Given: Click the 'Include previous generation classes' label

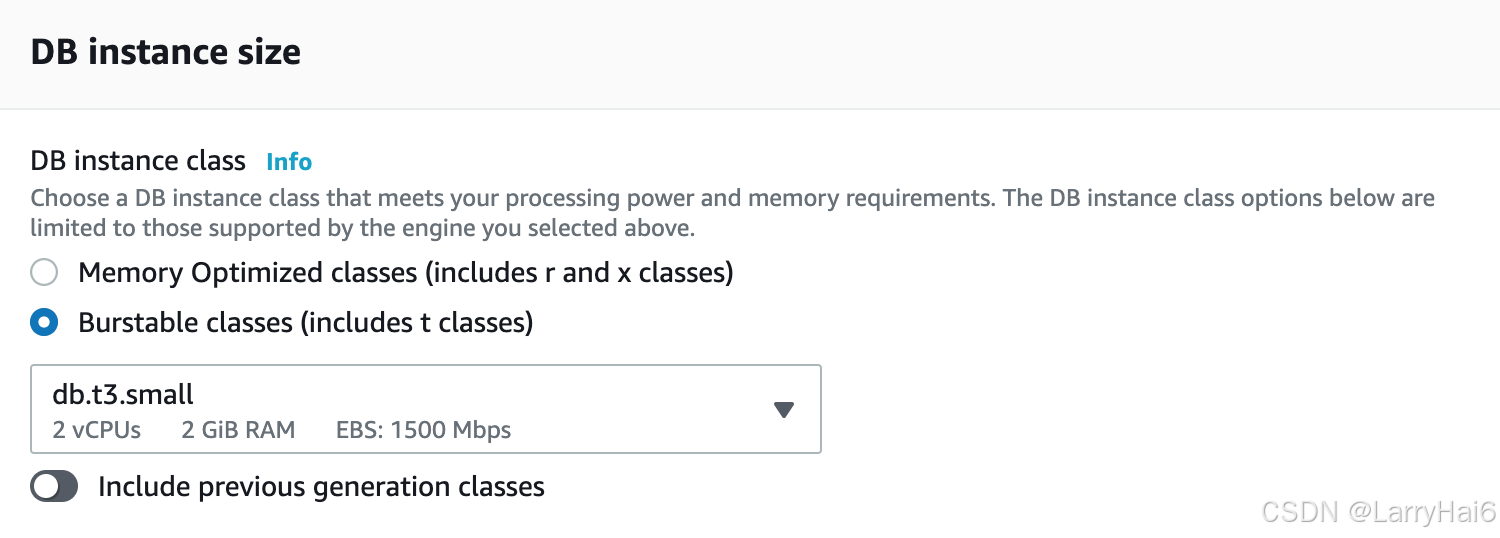Looking at the screenshot, I should point(321,487).
